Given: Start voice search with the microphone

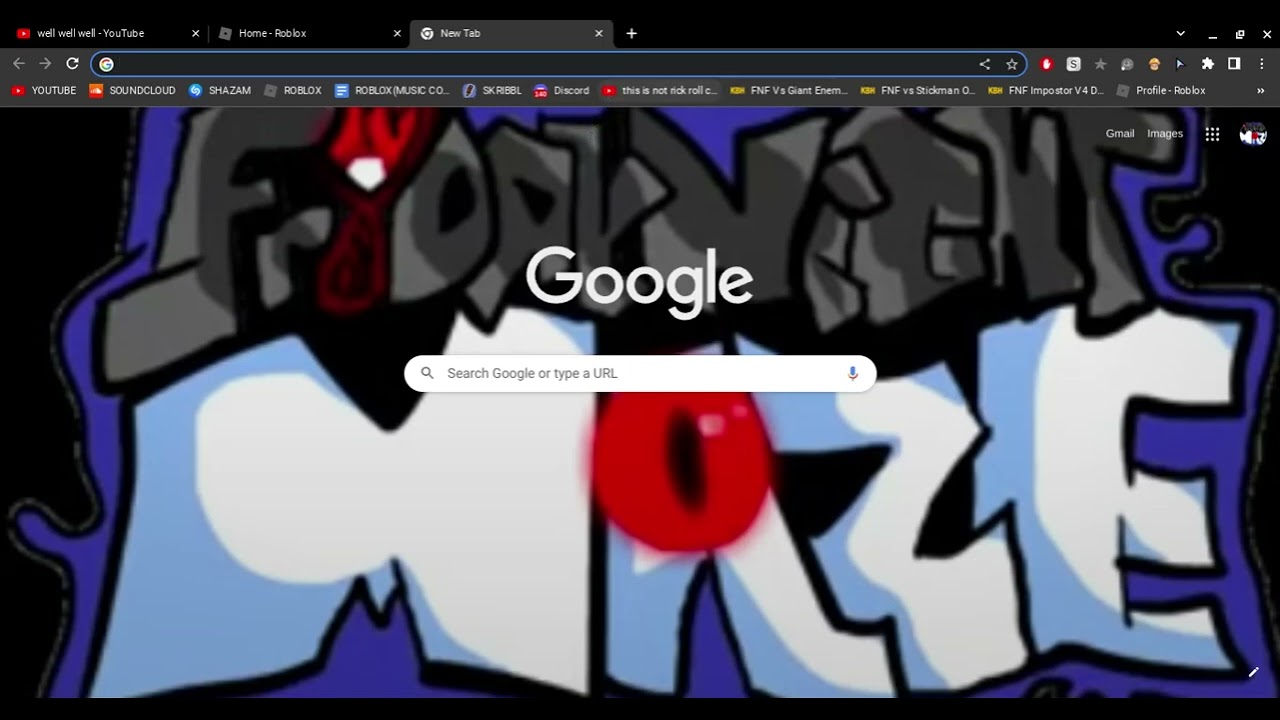Looking at the screenshot, I should (852, 373).
